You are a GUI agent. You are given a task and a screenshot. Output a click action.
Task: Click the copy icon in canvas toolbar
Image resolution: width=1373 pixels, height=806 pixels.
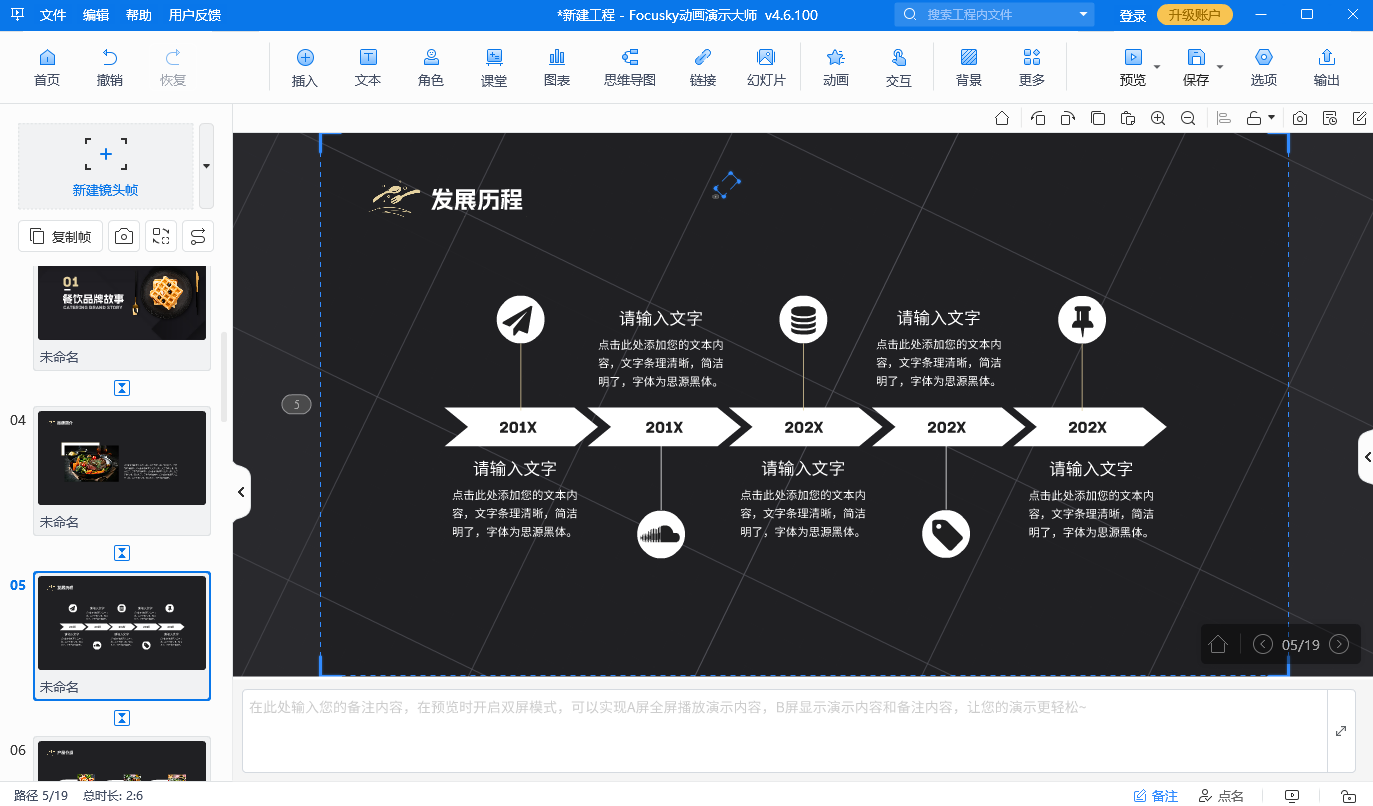(x=1098, y=118)
